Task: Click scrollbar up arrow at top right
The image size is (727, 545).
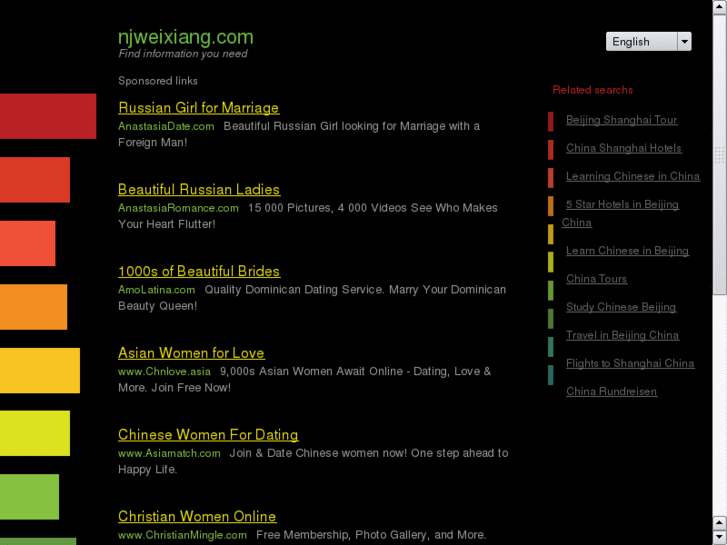Action: (x=719, y=6)
